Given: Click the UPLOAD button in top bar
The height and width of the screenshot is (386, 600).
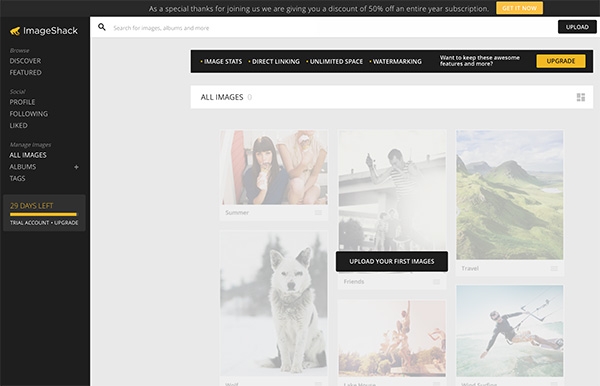Looking at the screenshot, I should pyautogui.click(x=577, y=27).
